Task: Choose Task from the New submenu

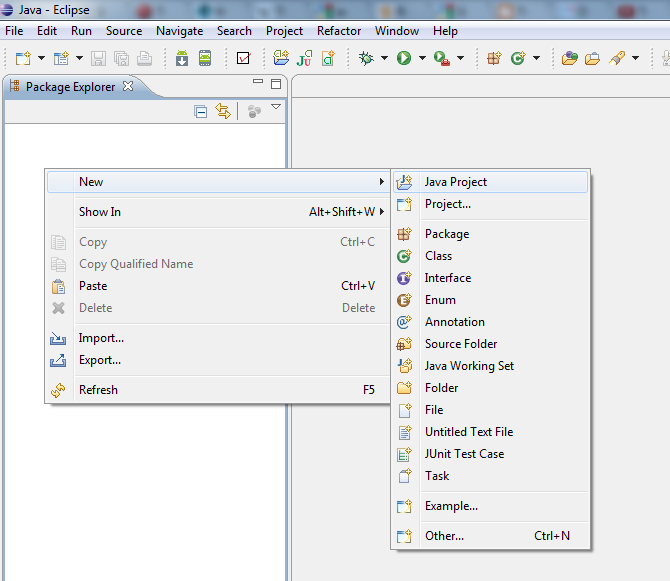Action: point(490,476)
